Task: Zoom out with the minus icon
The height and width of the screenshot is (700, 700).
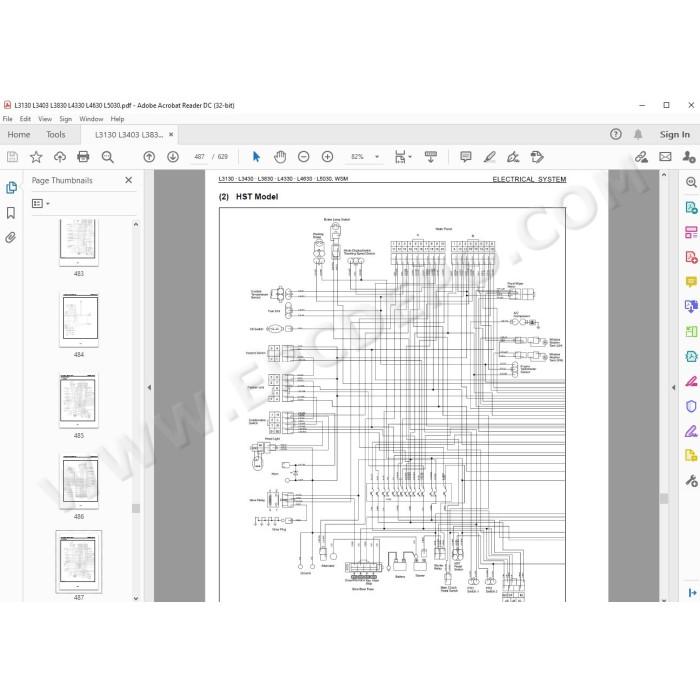Action: click(304, 157)
